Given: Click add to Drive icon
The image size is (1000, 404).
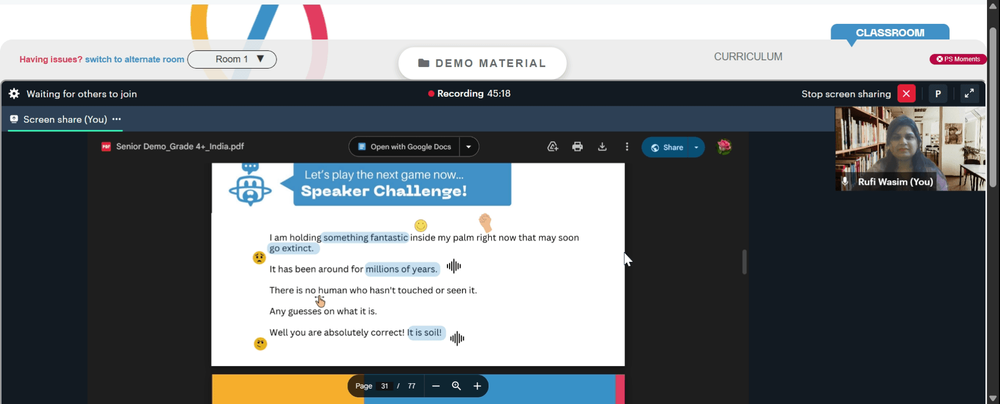Looking at the screenshot, I should 553,147.
